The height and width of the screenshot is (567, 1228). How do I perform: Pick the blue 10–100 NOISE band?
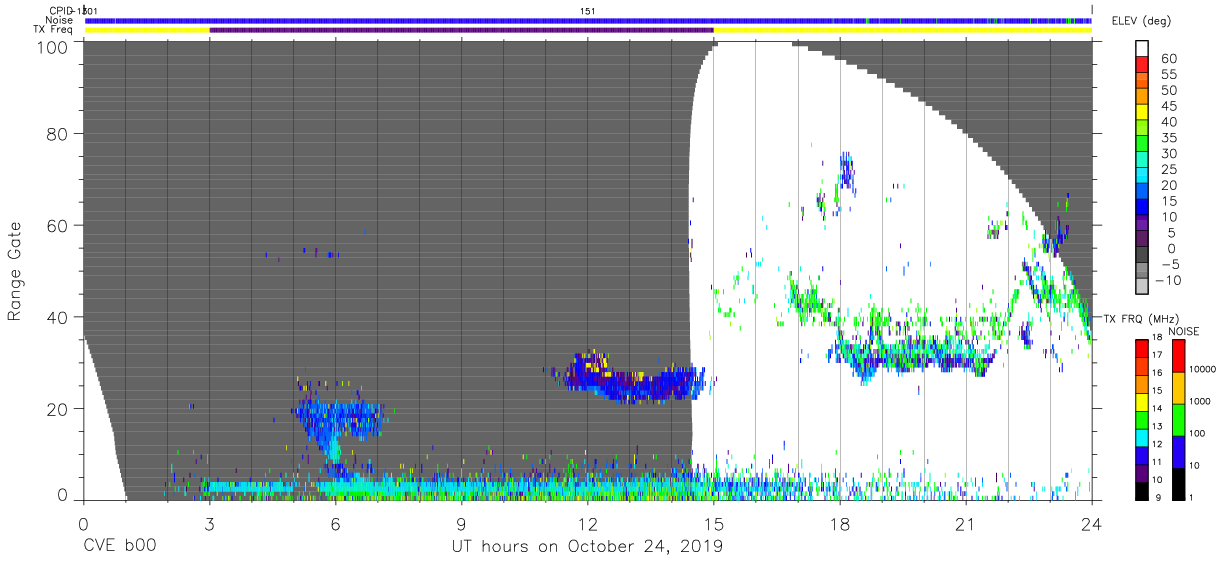click(1177, 451)
